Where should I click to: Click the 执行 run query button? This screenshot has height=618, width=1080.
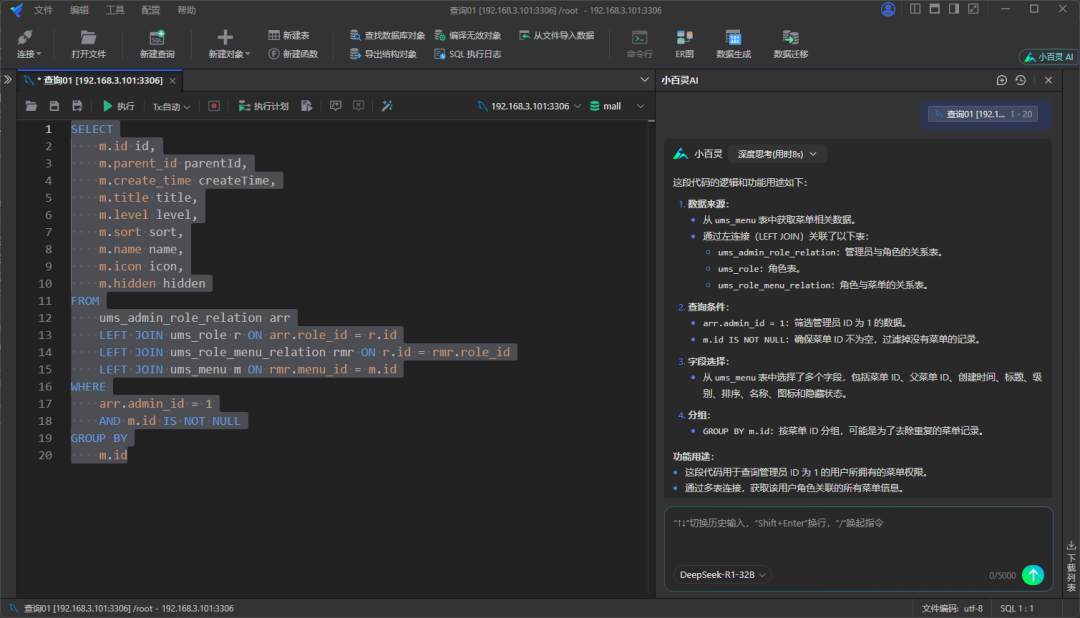point(118,106)
